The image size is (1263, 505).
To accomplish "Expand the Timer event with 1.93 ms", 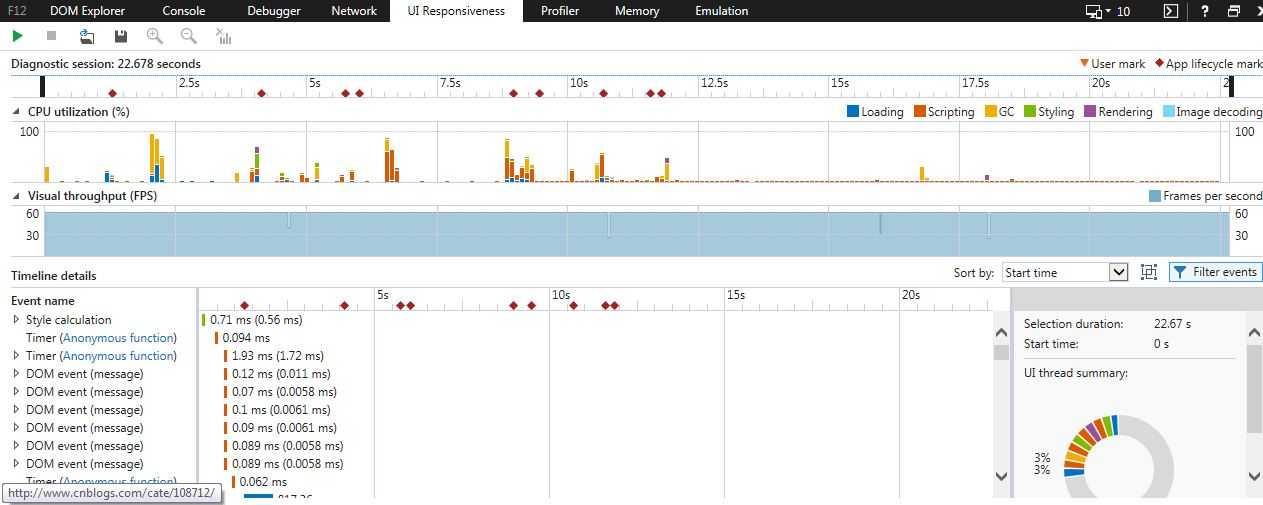I will point(16,356).
